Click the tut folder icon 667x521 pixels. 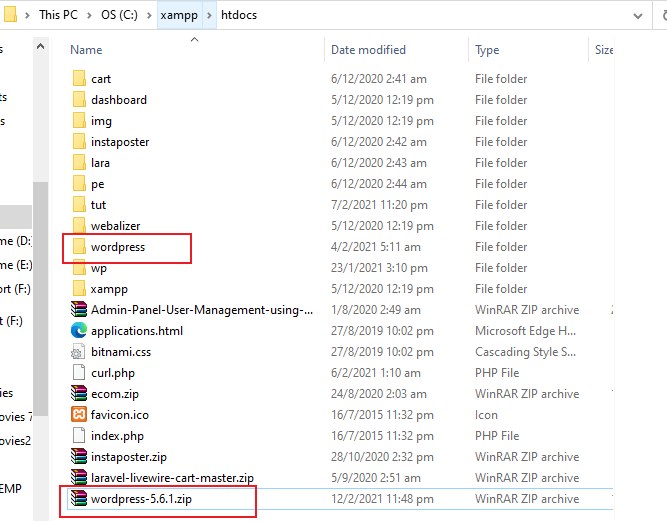click(79, 205)
